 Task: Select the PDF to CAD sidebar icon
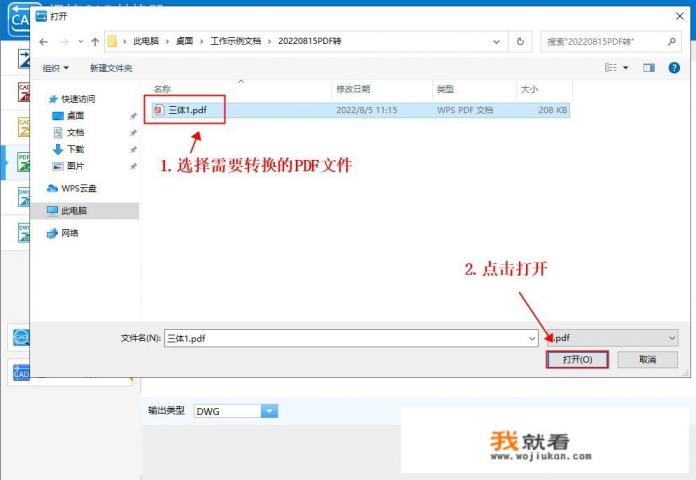(x=24, y=162)
